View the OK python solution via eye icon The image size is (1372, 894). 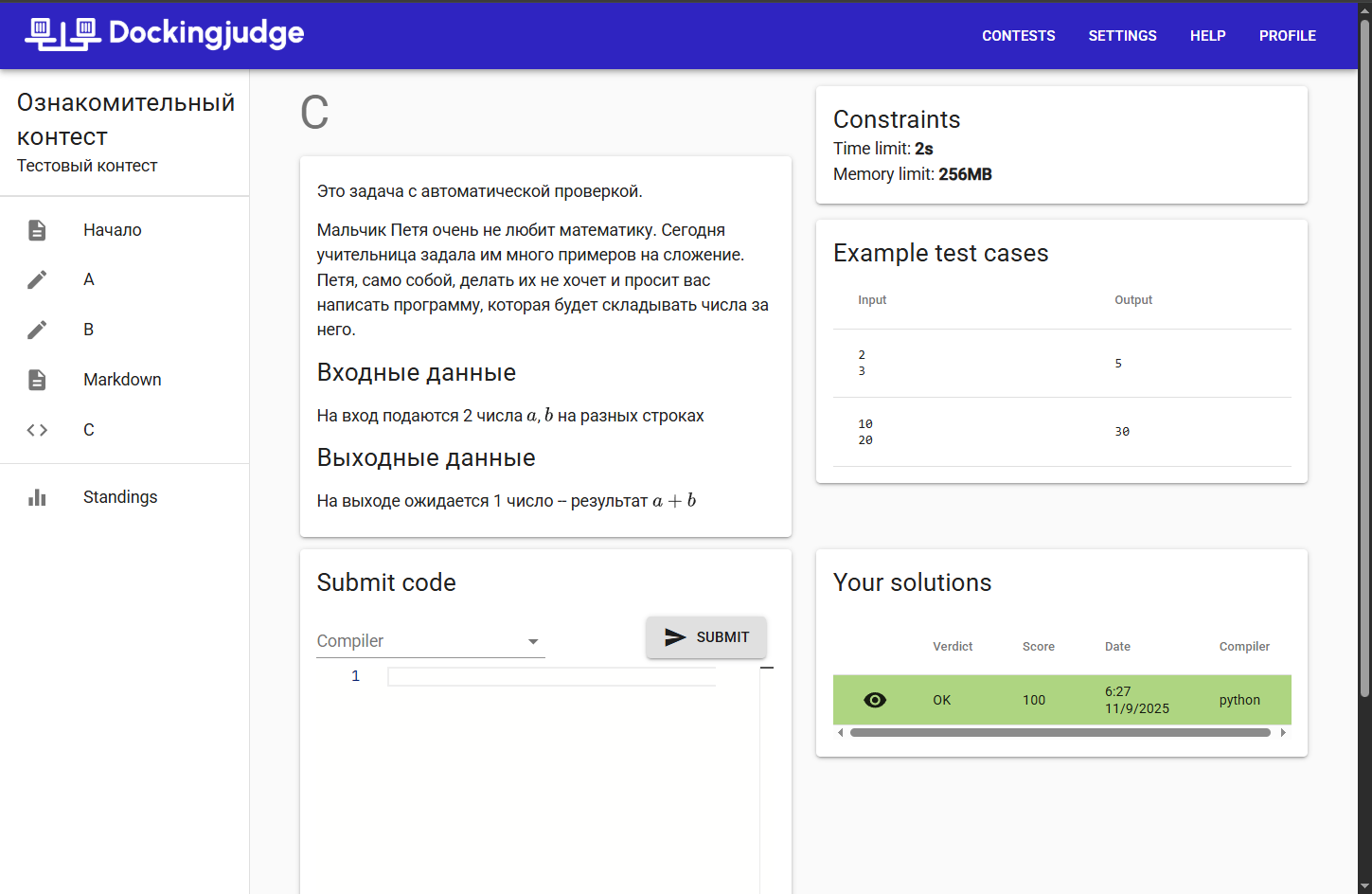click(x=875, y=700)
